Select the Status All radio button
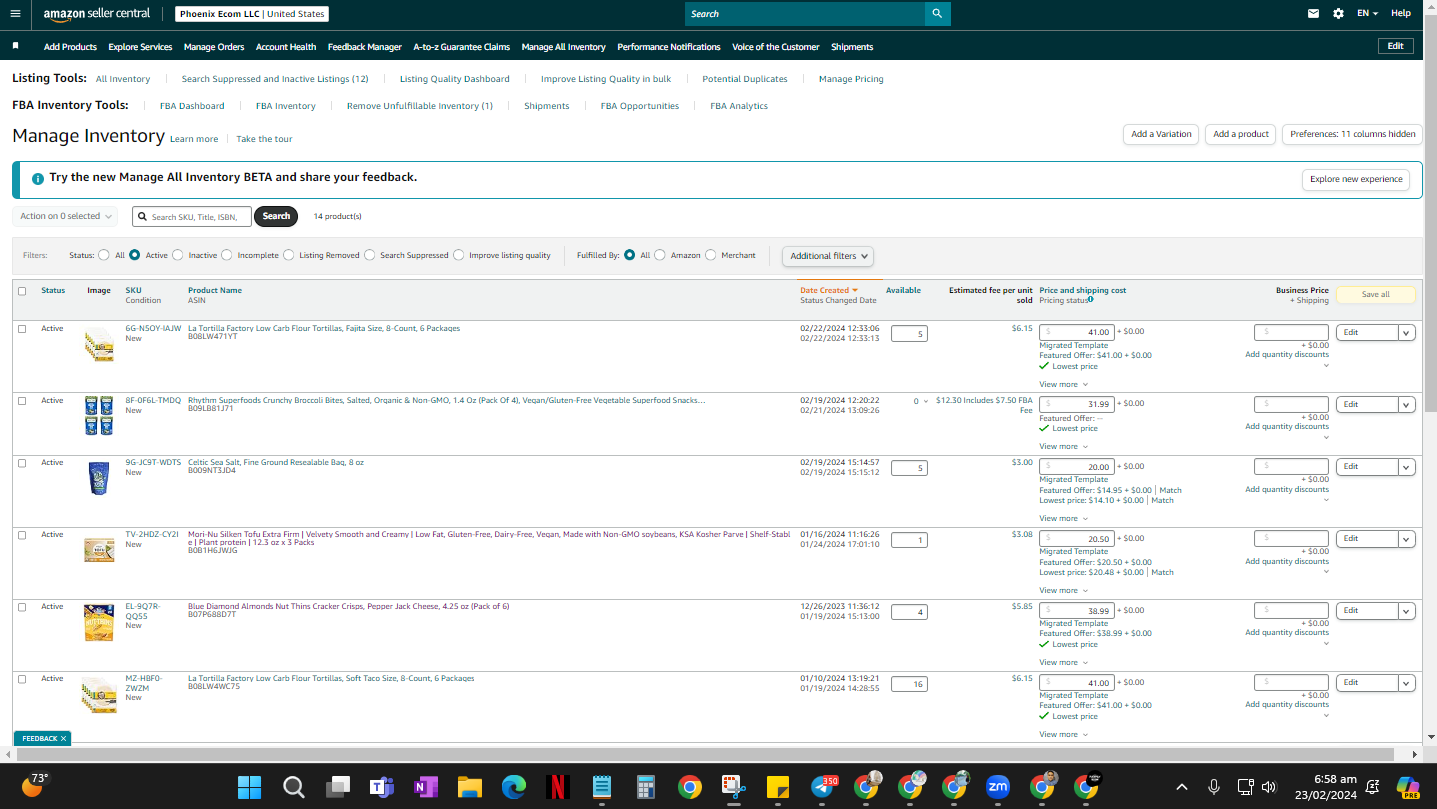 (x=104, y=255)
